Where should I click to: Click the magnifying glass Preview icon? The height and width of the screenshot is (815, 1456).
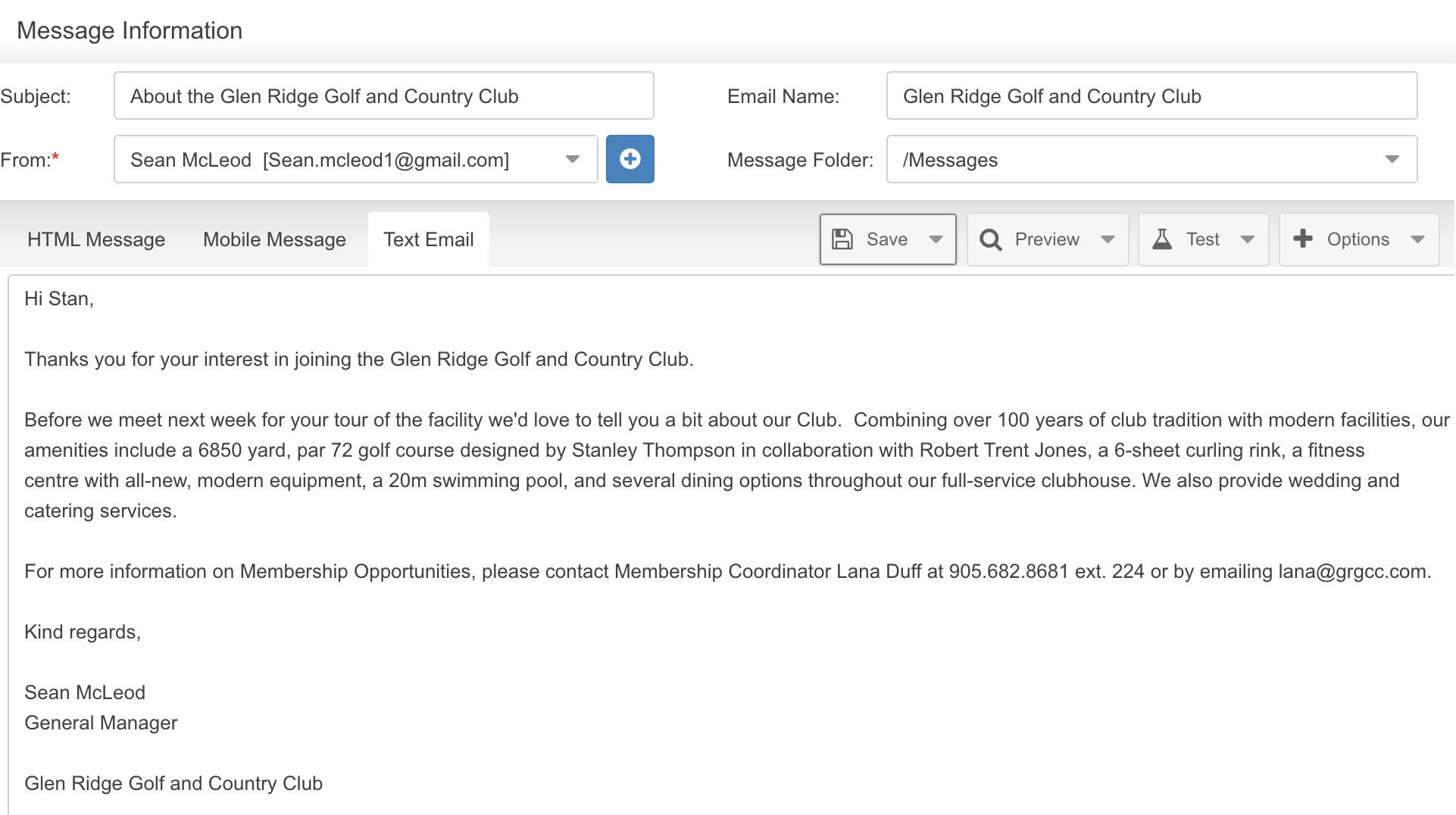pos(991,239)
